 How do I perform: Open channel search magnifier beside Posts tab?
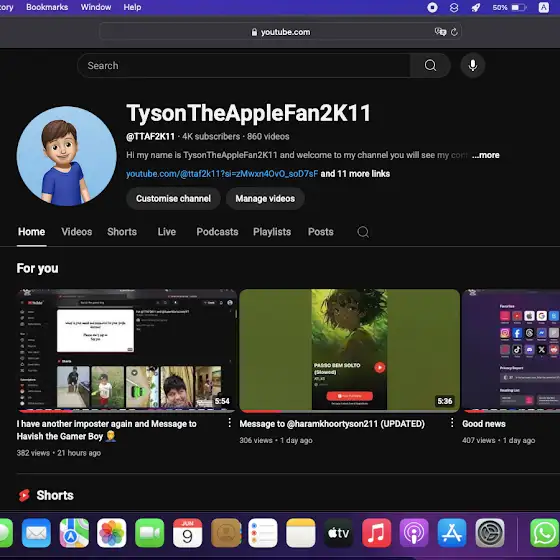coord(363,232)
